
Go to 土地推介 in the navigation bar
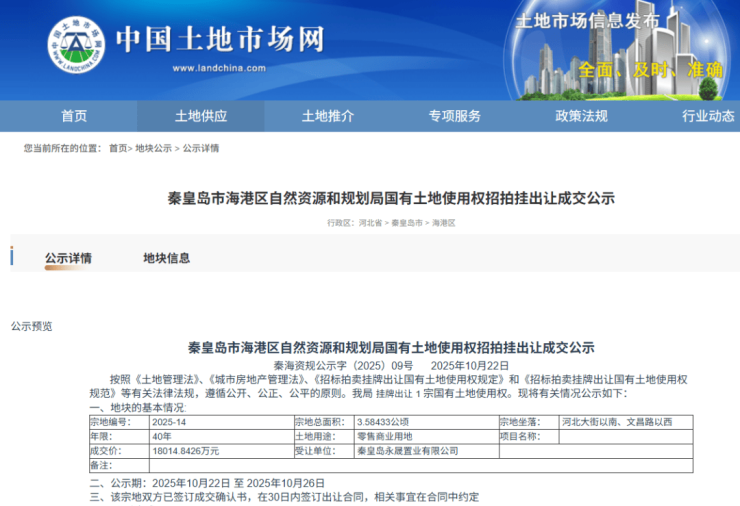(328, 116)
